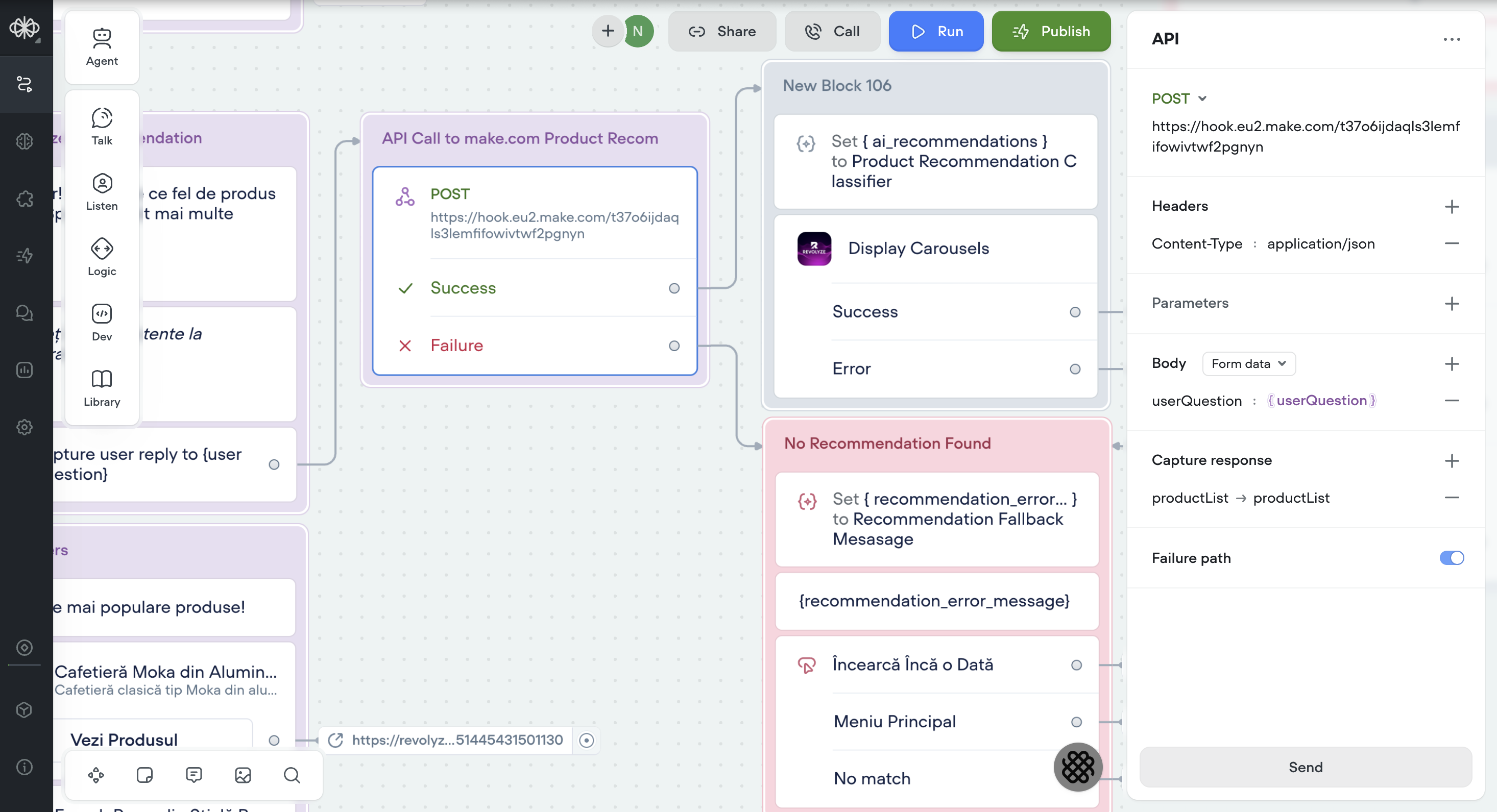This screenshot has width=1497, height=812.
Task: Click the capture user reply output port
Action: pyautogui.click(x=274, y=464)
